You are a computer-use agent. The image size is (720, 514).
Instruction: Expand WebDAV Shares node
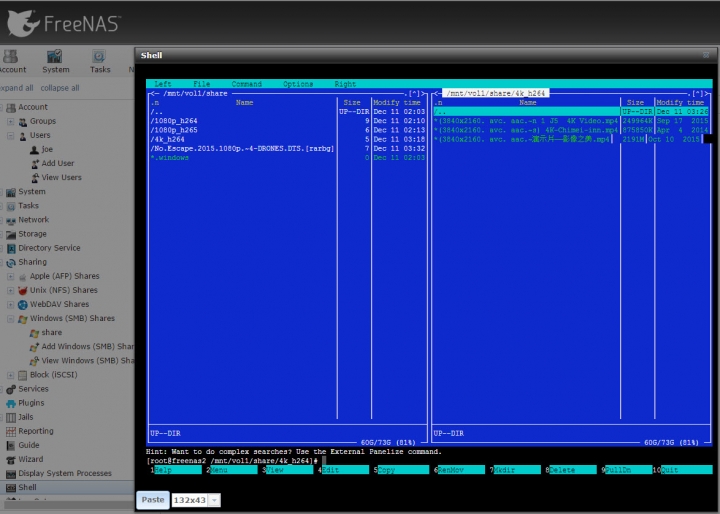click(11, 305)
